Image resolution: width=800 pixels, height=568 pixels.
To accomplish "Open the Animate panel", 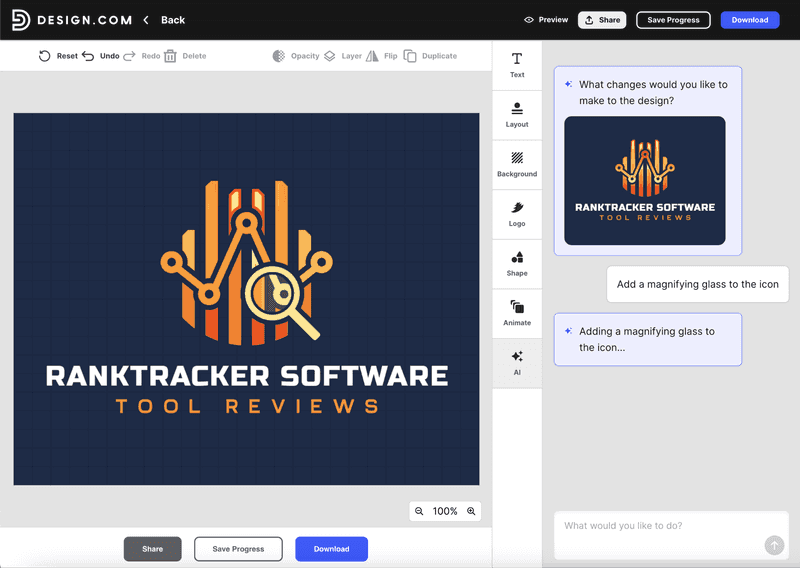I will tap(517, 313).
